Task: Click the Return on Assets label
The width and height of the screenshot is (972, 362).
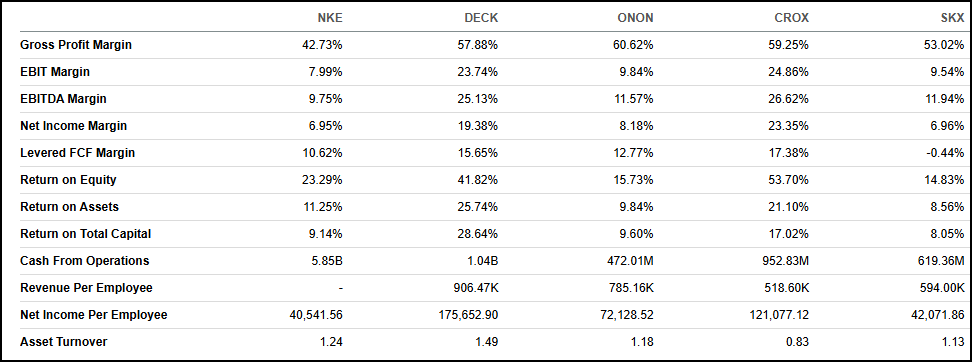Action: [x=69, y=207]
